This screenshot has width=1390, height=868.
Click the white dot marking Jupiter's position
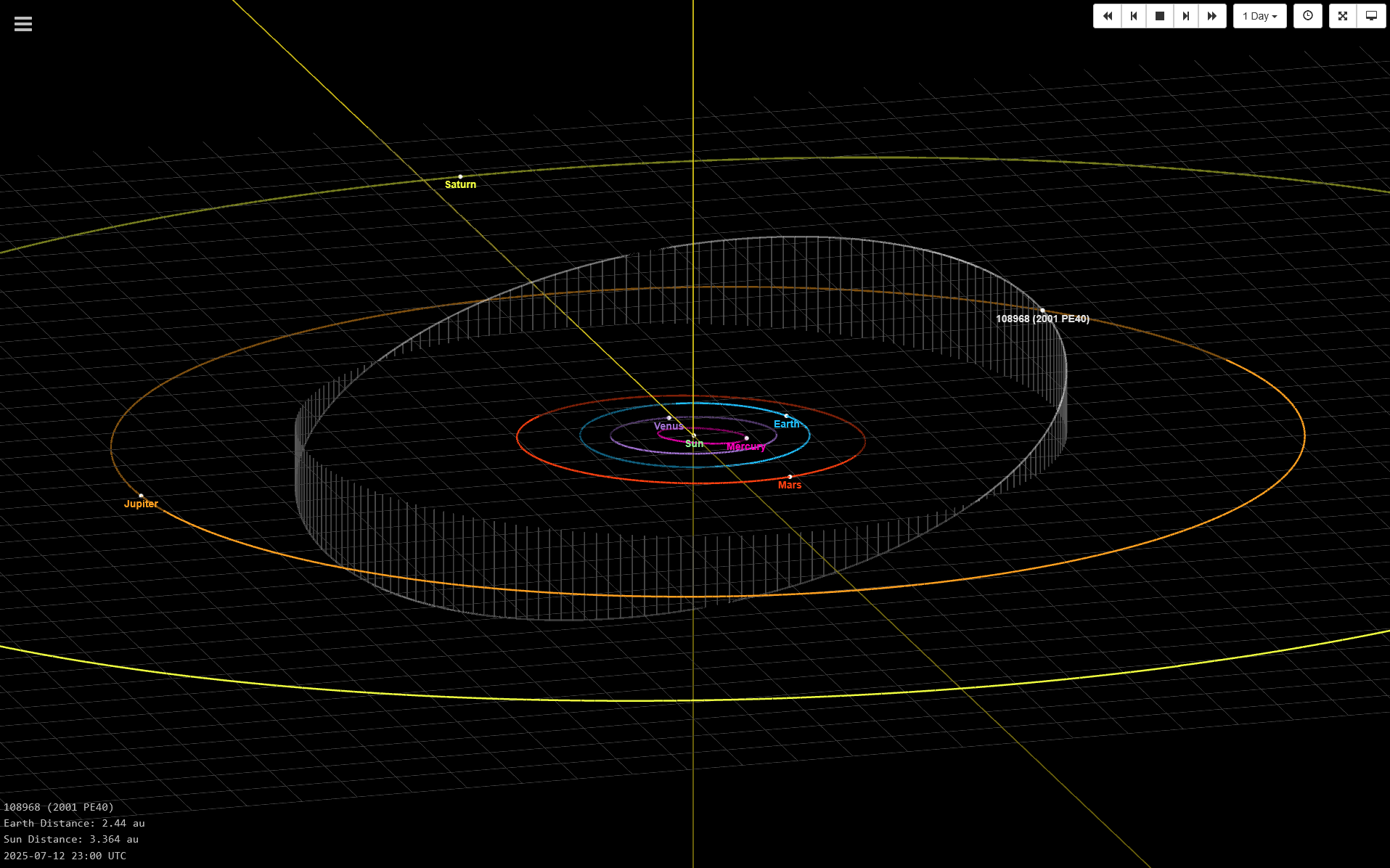[x=141, y=496]
